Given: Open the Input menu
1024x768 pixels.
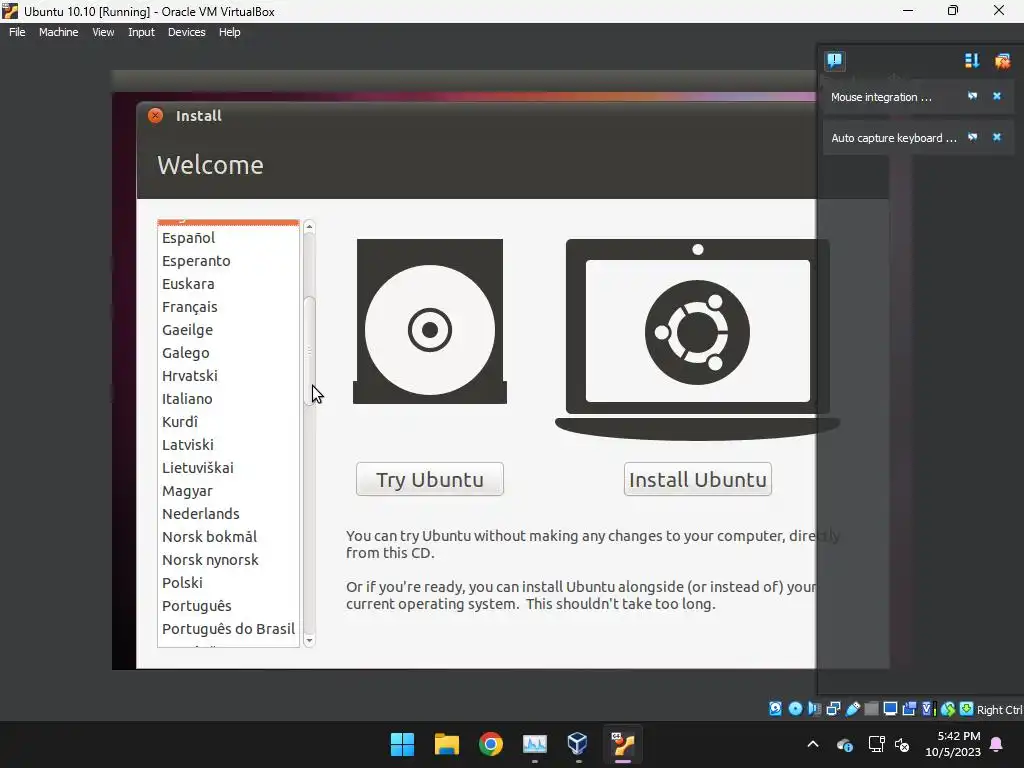Looking at the screenshot, I should tap(141, 32).
